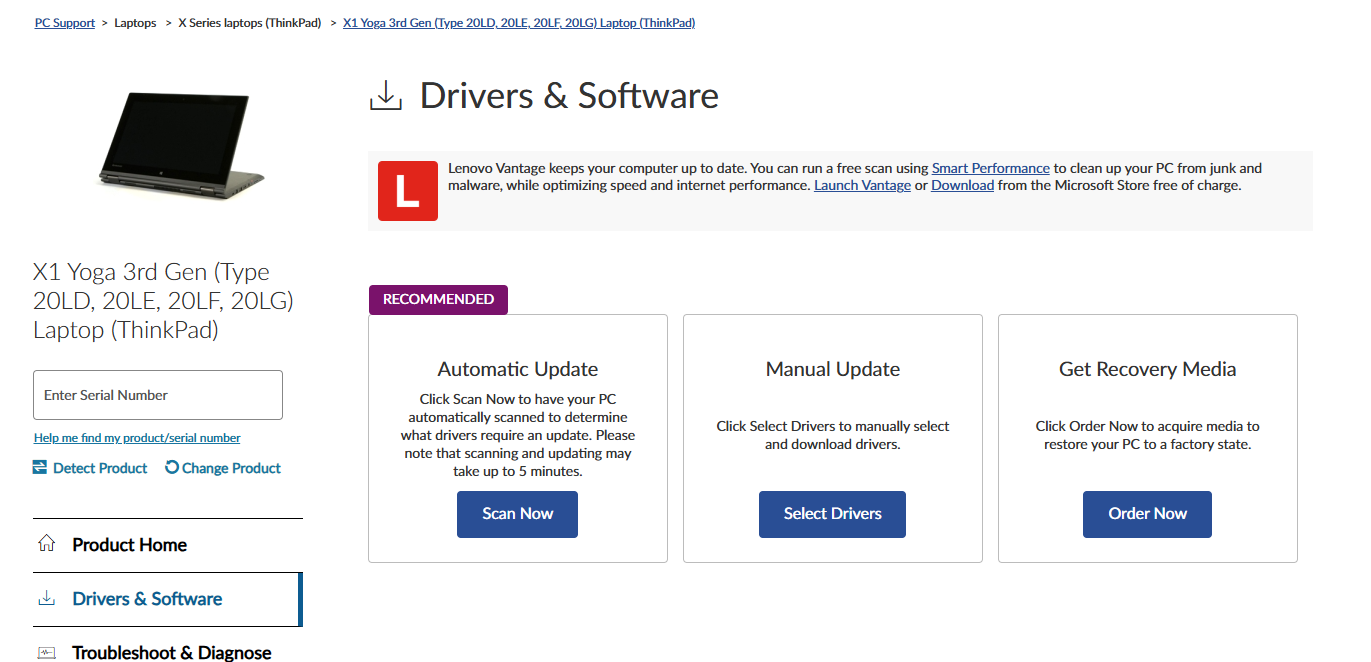Click the X1 Yoga 3rd Gen product name text

163,301
